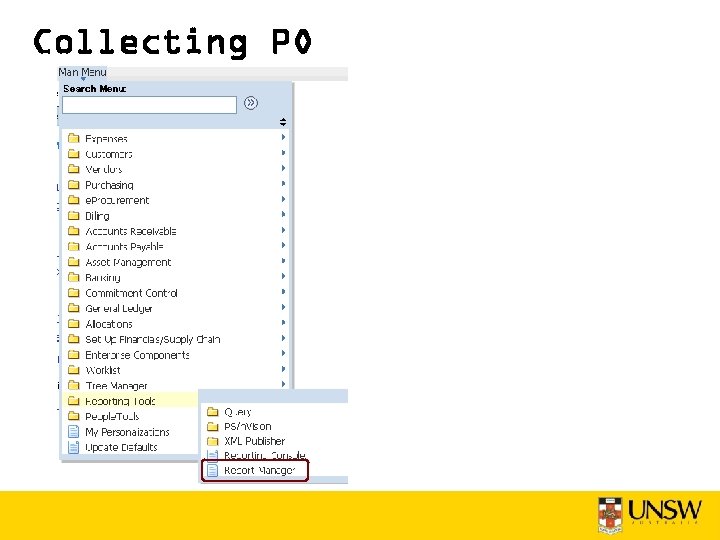
Task: Click the Query folder icon in submenu
Action: tap(212, 411)
